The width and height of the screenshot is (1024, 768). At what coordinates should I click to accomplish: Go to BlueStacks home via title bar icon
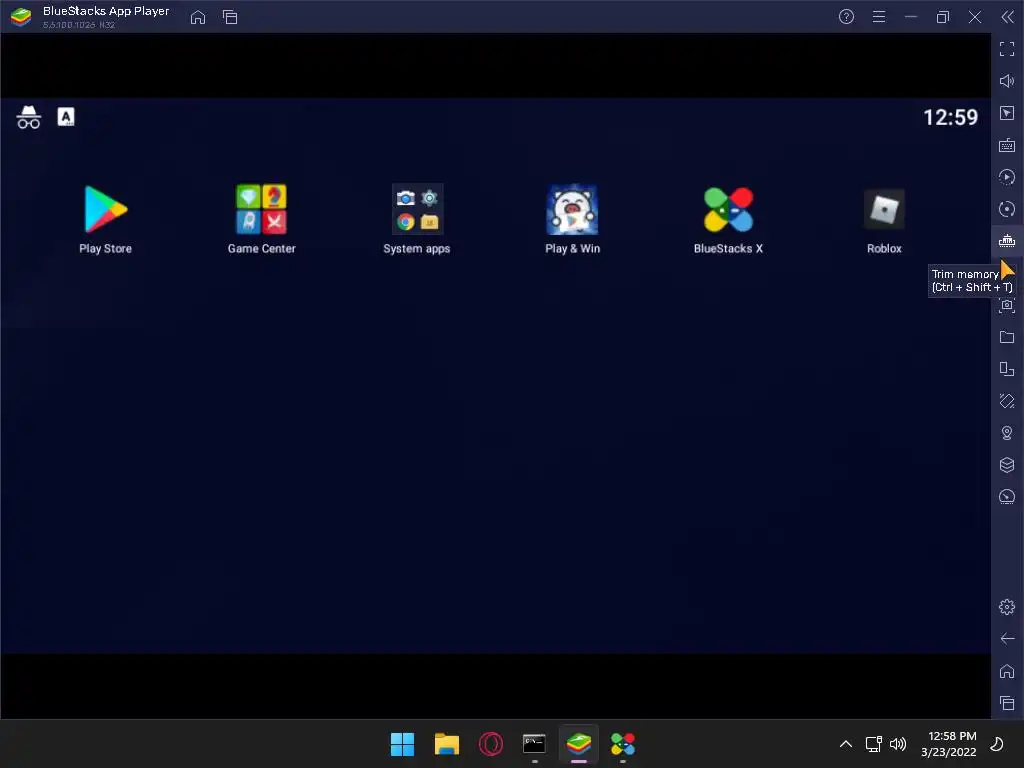coord(198,17)
